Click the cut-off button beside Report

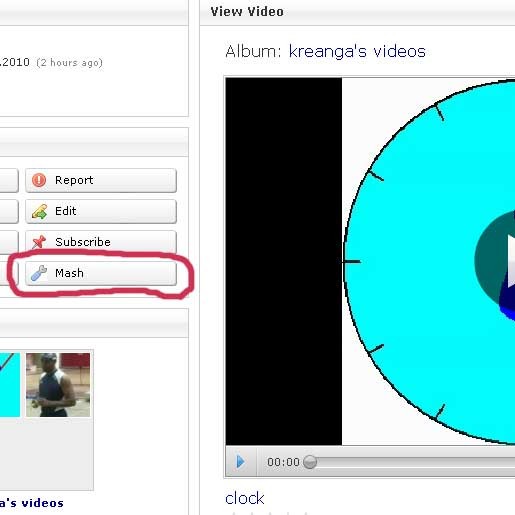coord(9,180)
